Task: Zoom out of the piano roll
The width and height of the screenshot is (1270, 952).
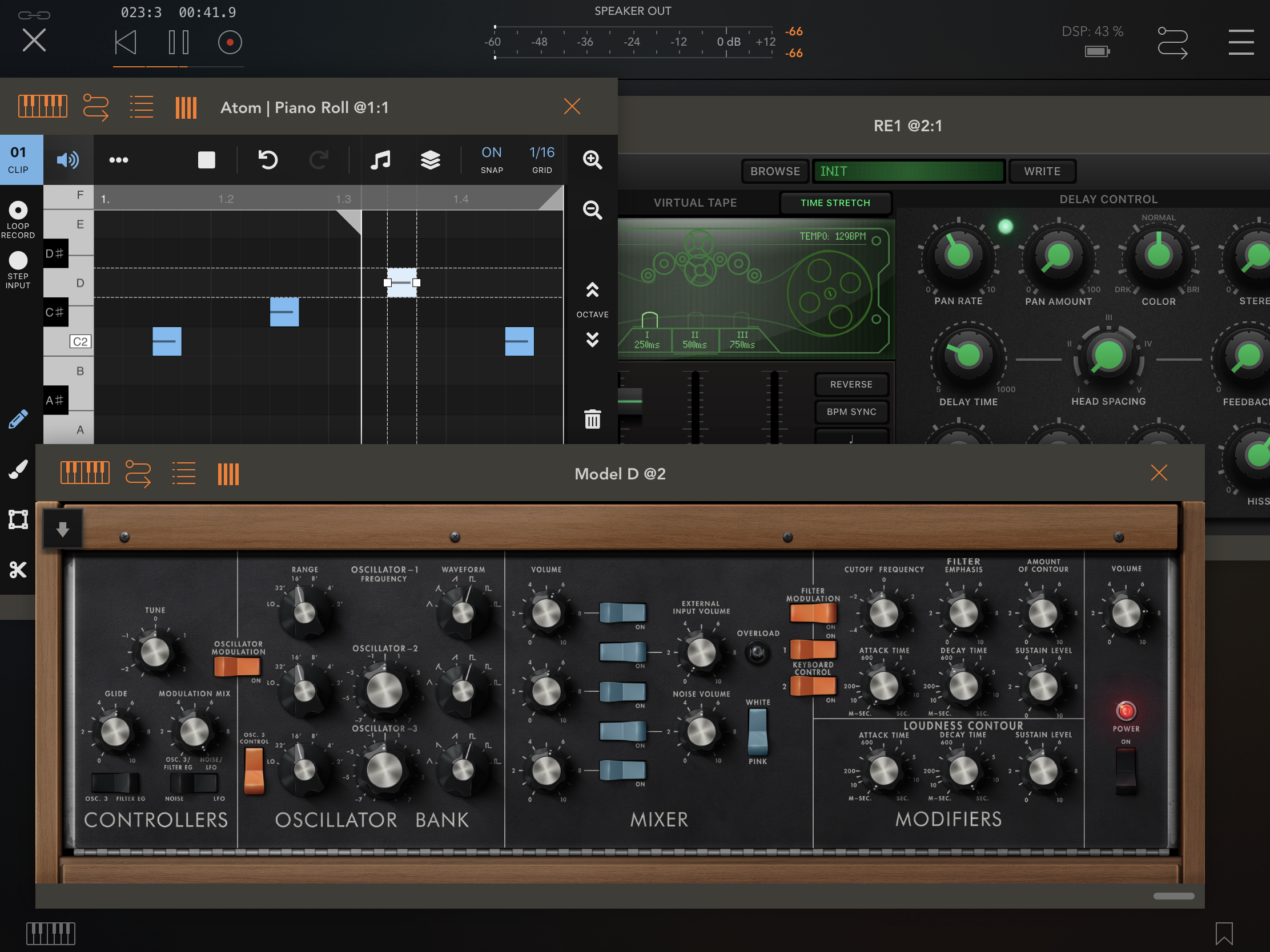Action: click(x=593, y=210)
